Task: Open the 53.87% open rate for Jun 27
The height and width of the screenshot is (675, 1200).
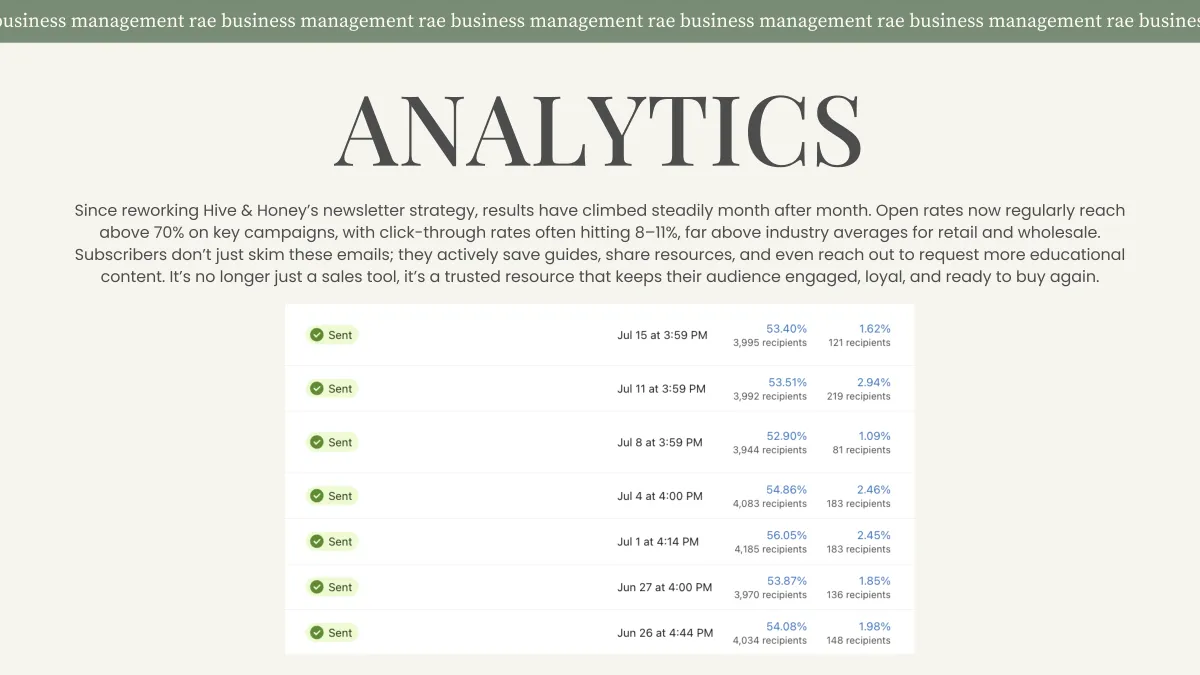Action: pyautogui.click(x=786, y=580)
